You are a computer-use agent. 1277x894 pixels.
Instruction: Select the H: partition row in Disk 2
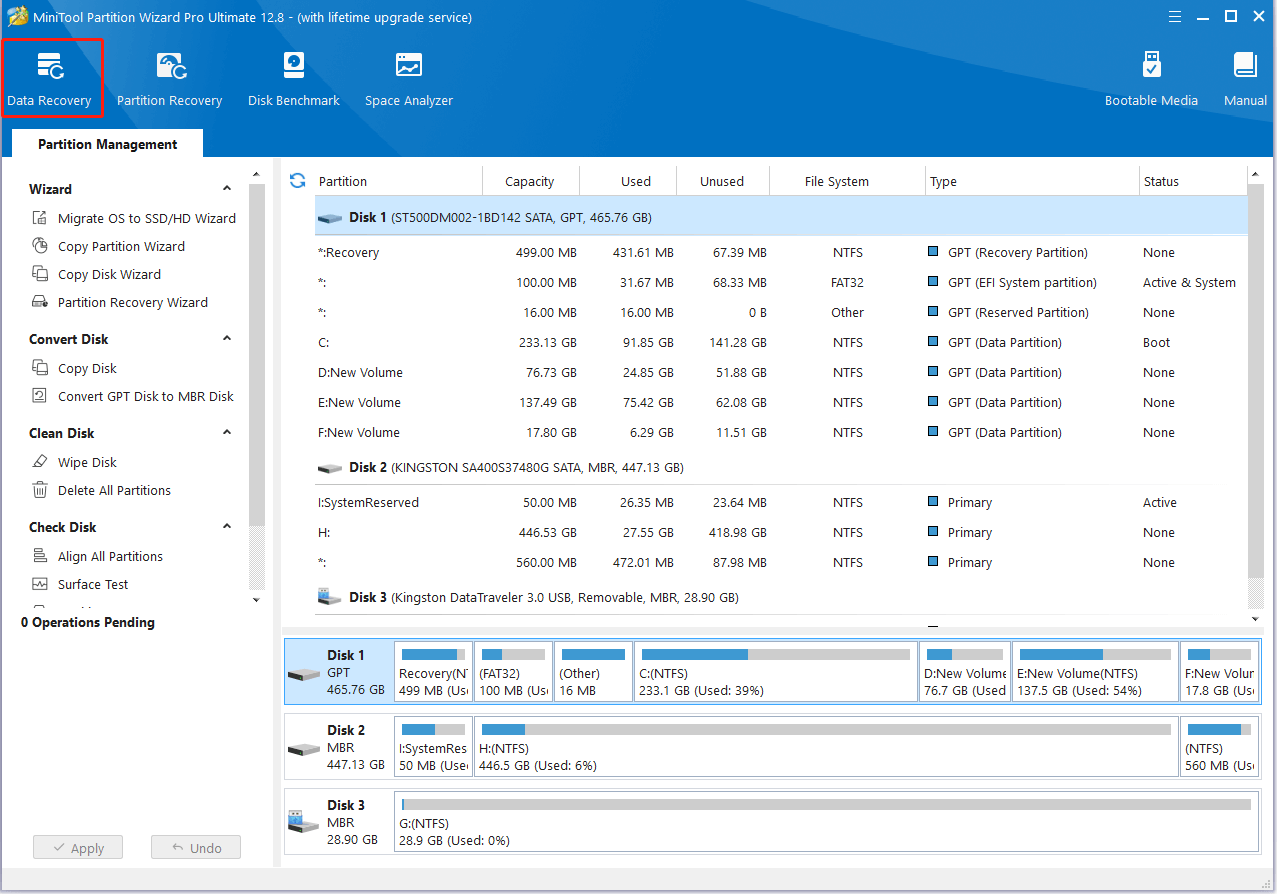click(781, 533)
